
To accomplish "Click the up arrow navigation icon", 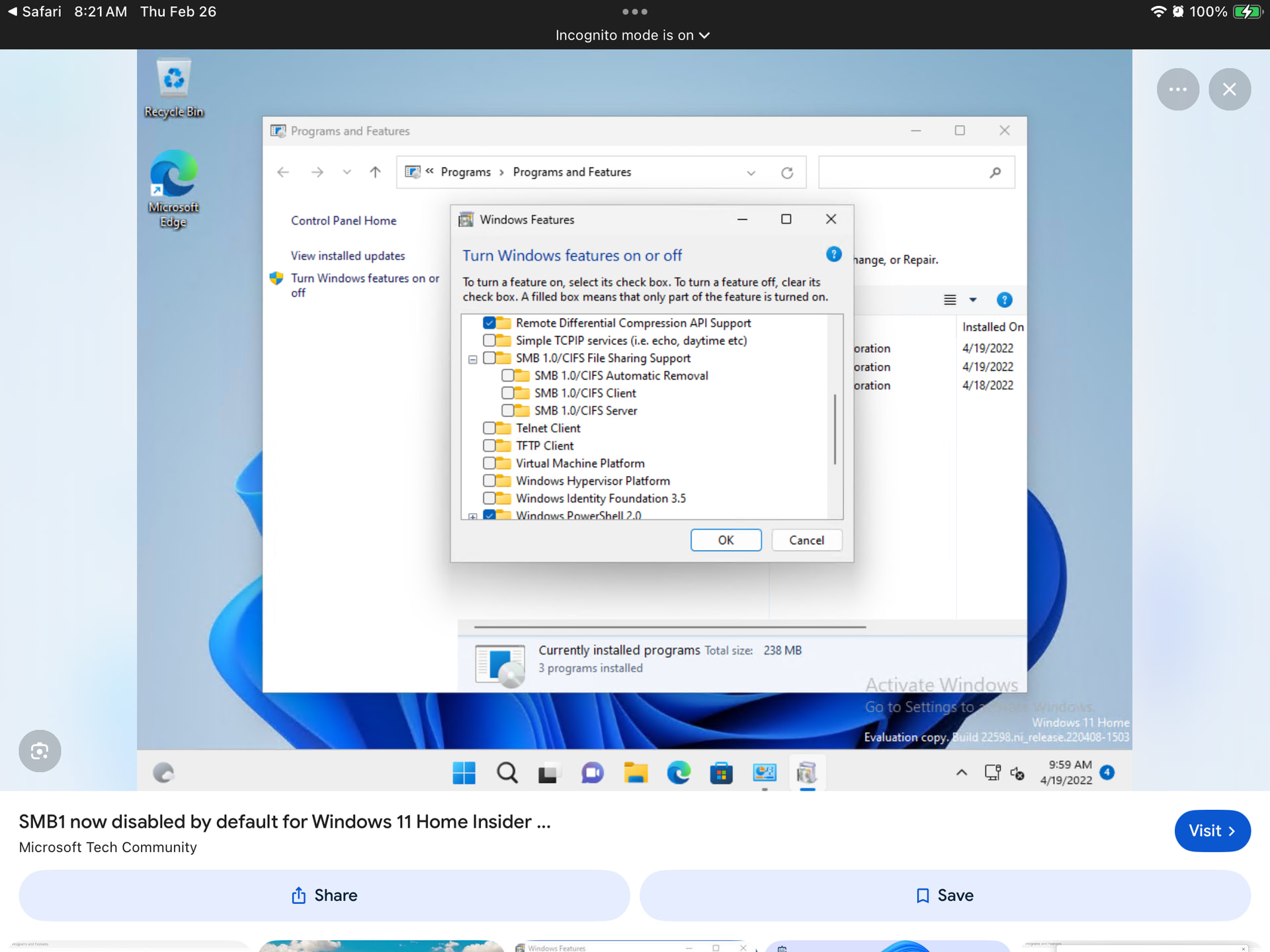I will (x=375, y=173).
